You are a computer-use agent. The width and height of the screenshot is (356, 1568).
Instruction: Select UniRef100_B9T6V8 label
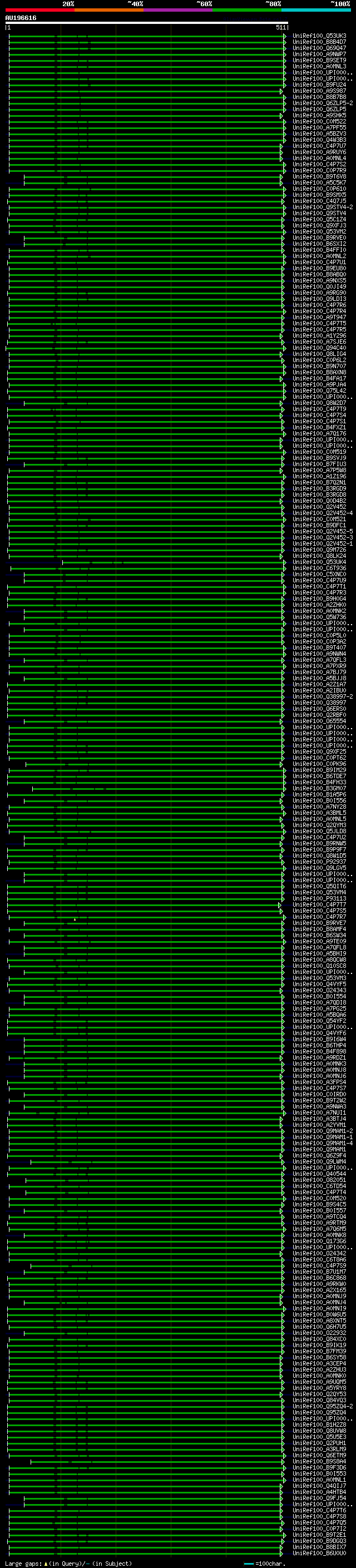click(x=319, y=176)
